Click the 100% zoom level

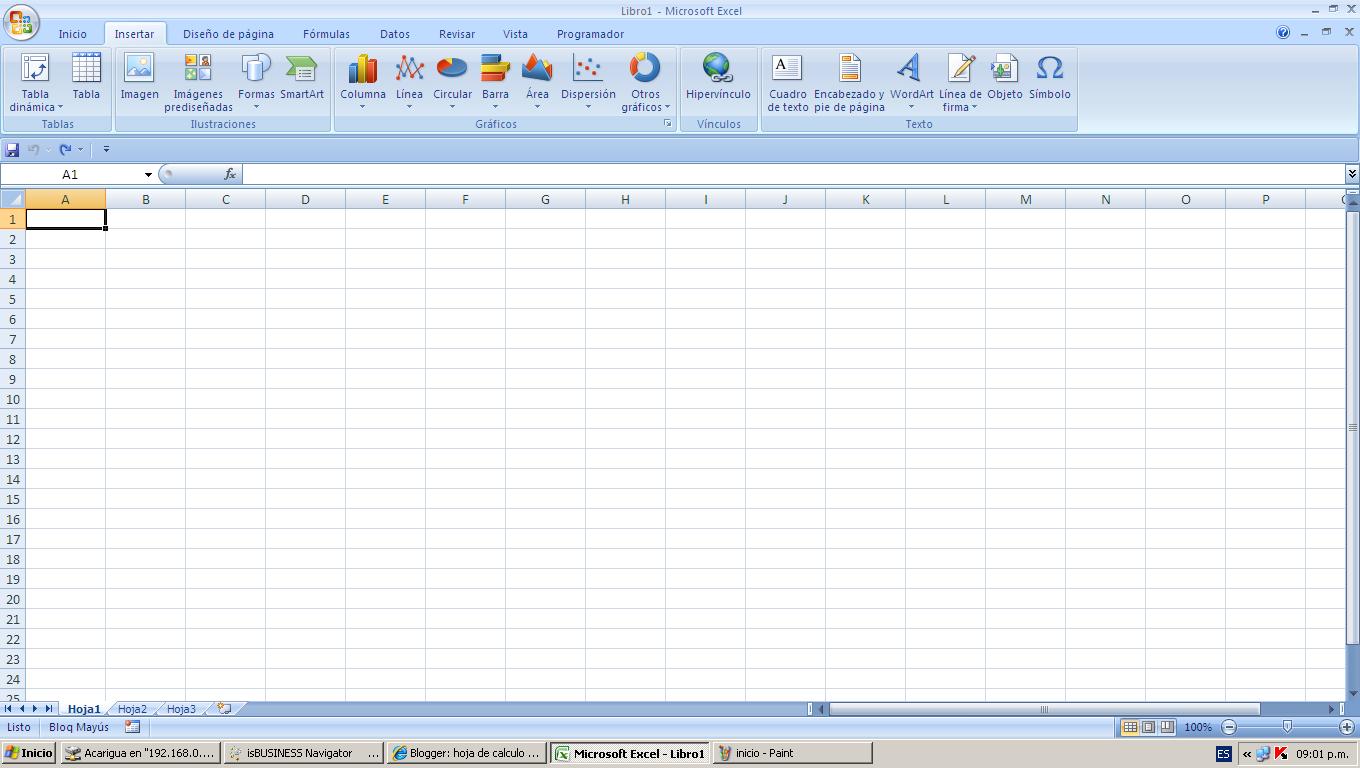1197,727
